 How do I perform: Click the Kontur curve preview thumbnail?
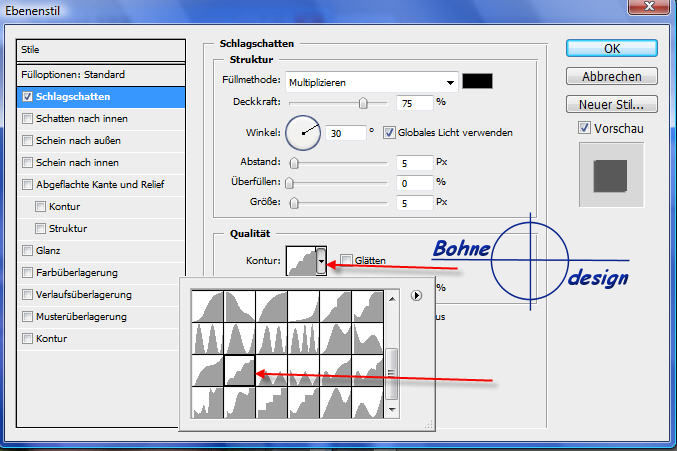(x=301, y=262)
